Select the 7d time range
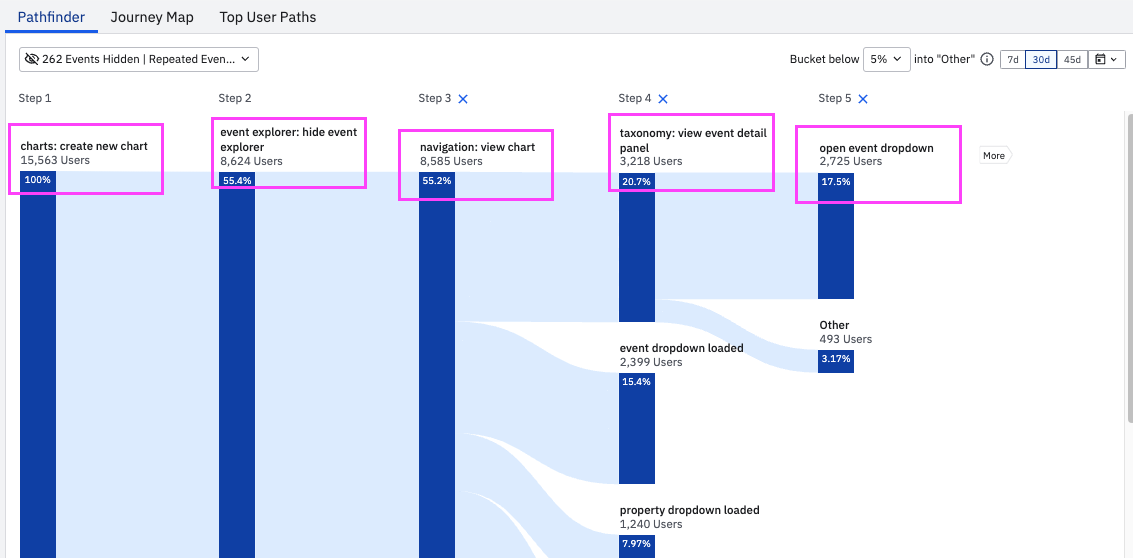The height and width of the screenshot is (558, 1133). [x=1012, y=60]
